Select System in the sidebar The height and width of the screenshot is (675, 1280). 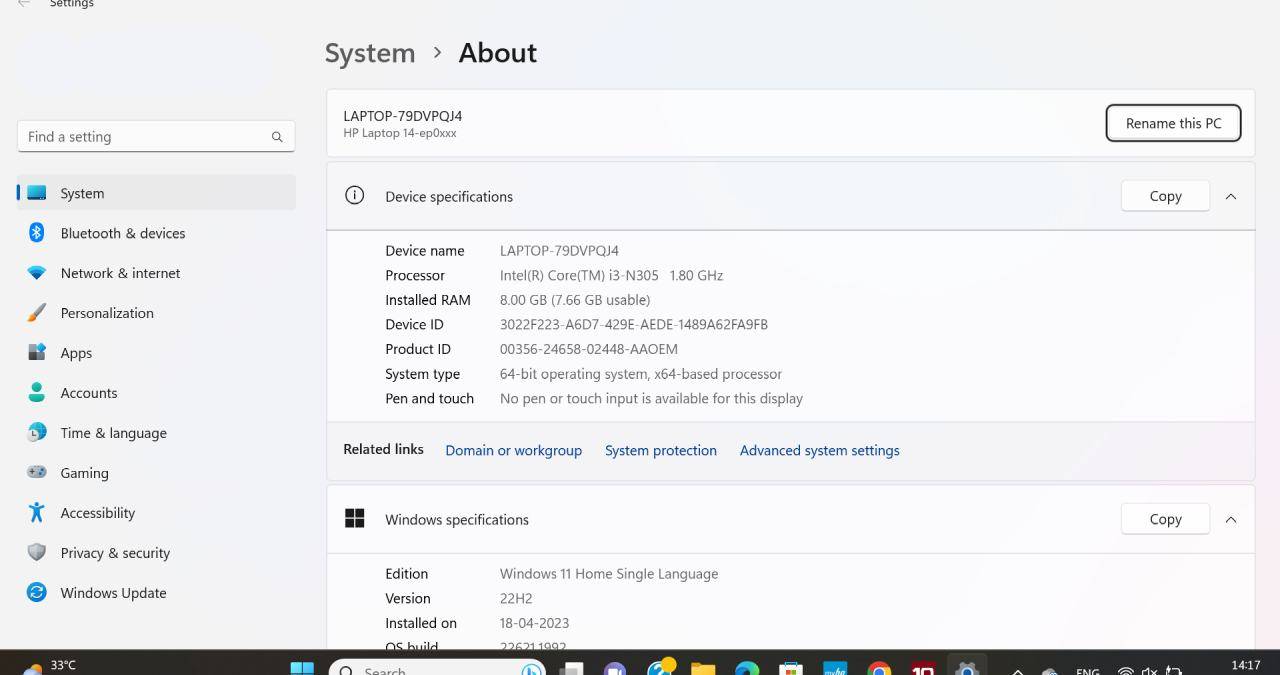(x=82, y=193)
